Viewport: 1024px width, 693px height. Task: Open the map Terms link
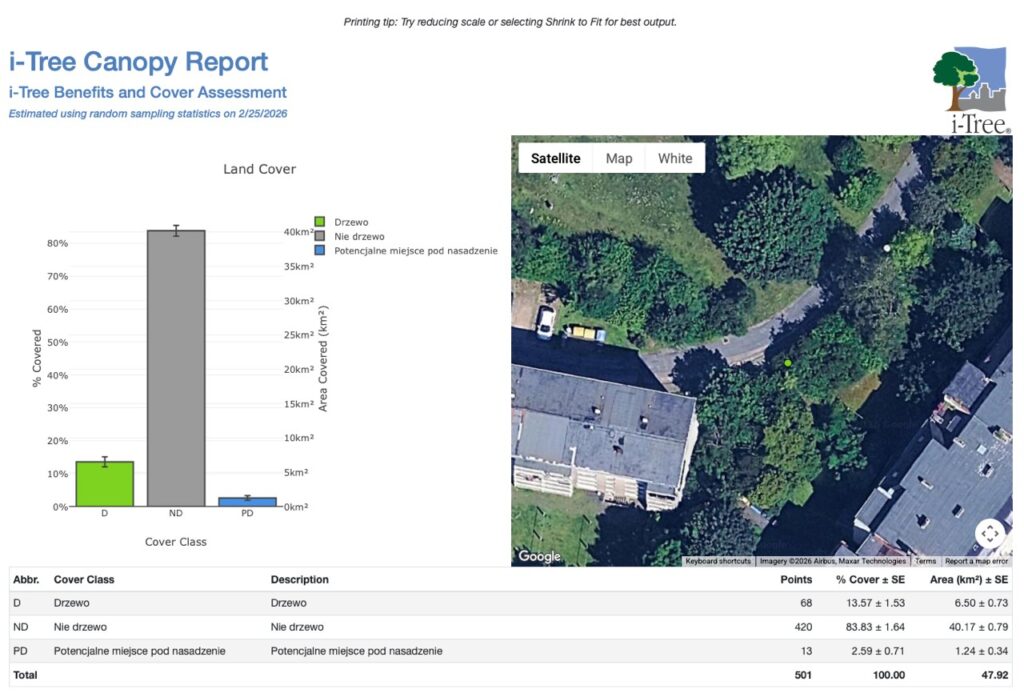tap(925, 561)
